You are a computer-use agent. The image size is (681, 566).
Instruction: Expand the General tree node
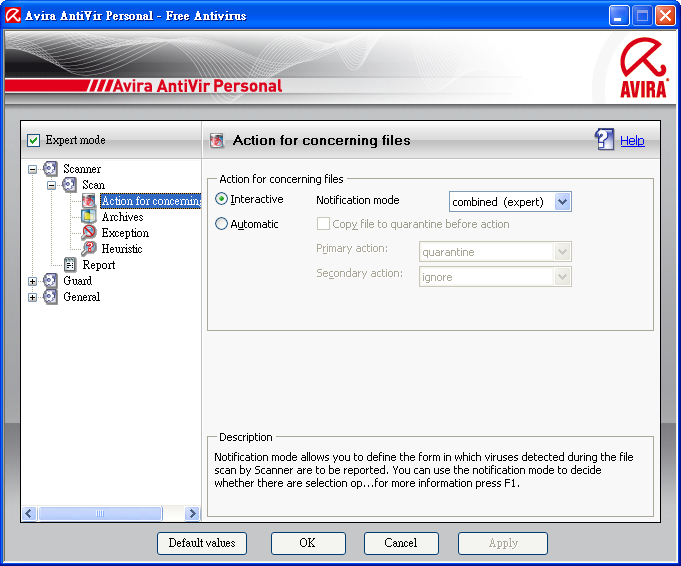pyautogui.click(x=32, y=298)
